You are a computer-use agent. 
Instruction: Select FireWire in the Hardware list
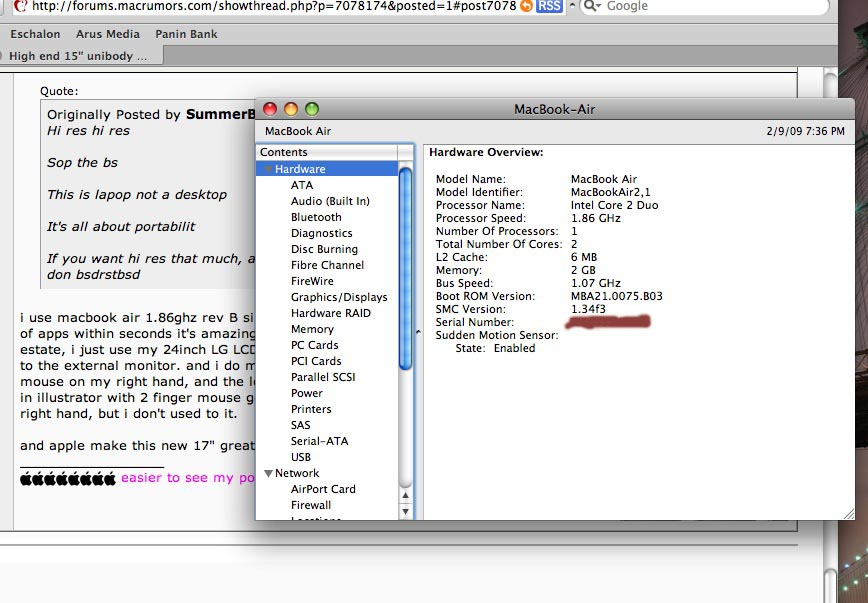coord(312,281)
